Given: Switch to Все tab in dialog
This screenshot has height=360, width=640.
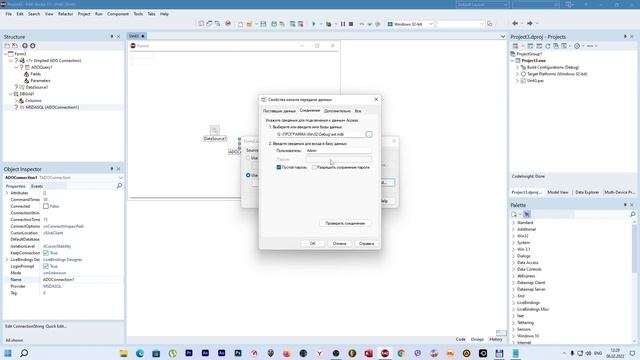Looking at the screenshot, I should pos(358,111).
